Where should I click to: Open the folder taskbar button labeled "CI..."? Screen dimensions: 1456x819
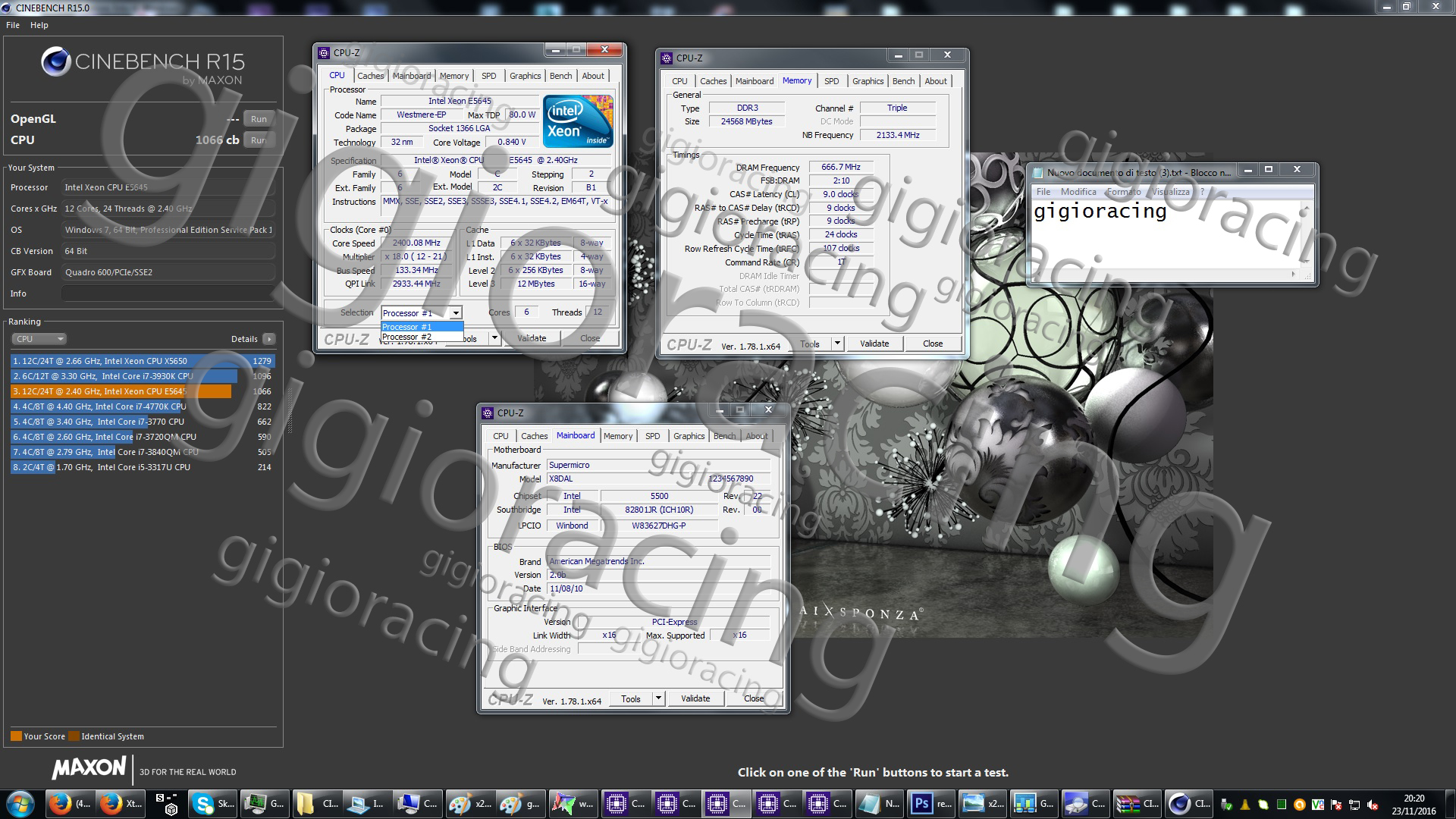click(318, 804)
